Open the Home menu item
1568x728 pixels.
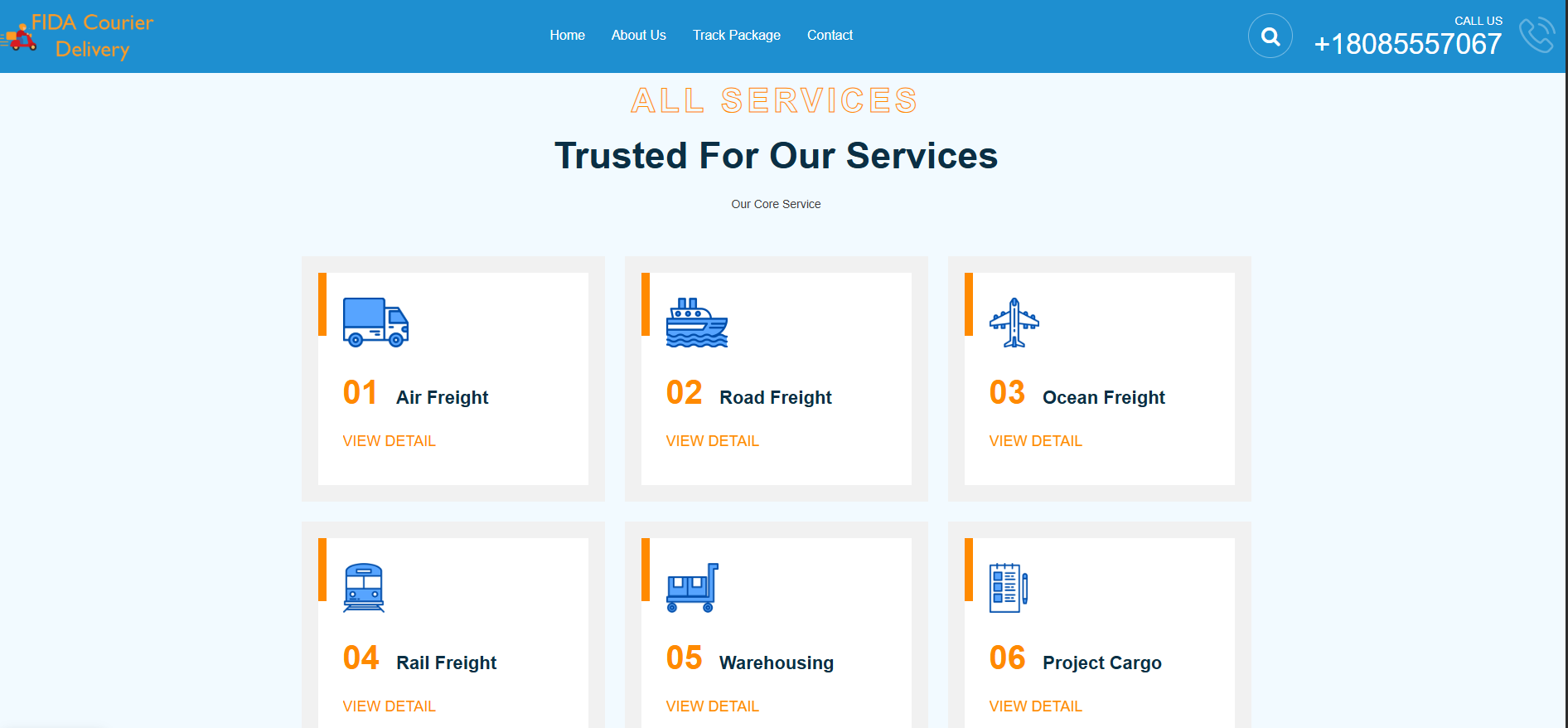[x=567, y=36]
